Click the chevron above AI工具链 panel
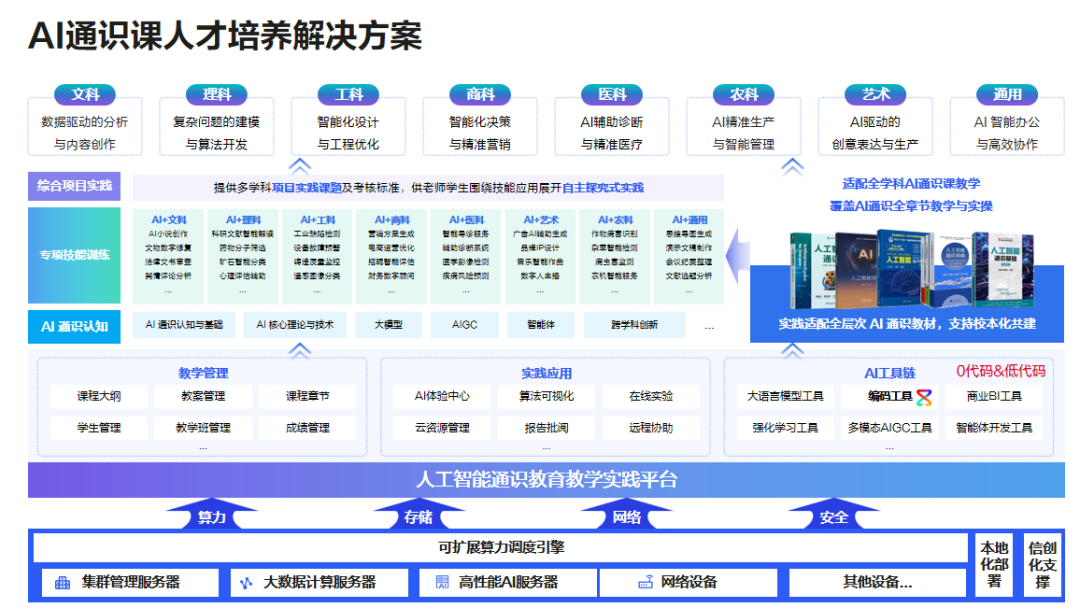Viewport: 1080px width, 608px height. (792, 350)
